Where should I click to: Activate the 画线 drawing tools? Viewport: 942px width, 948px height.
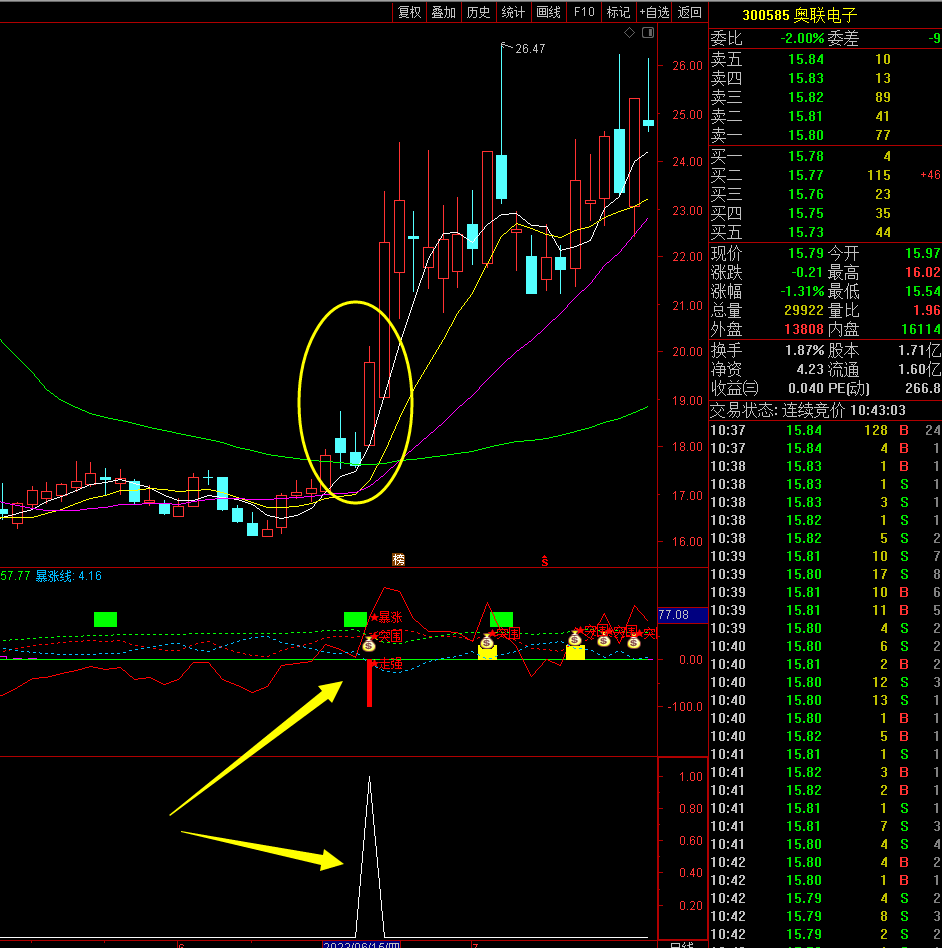coord(548,12)
